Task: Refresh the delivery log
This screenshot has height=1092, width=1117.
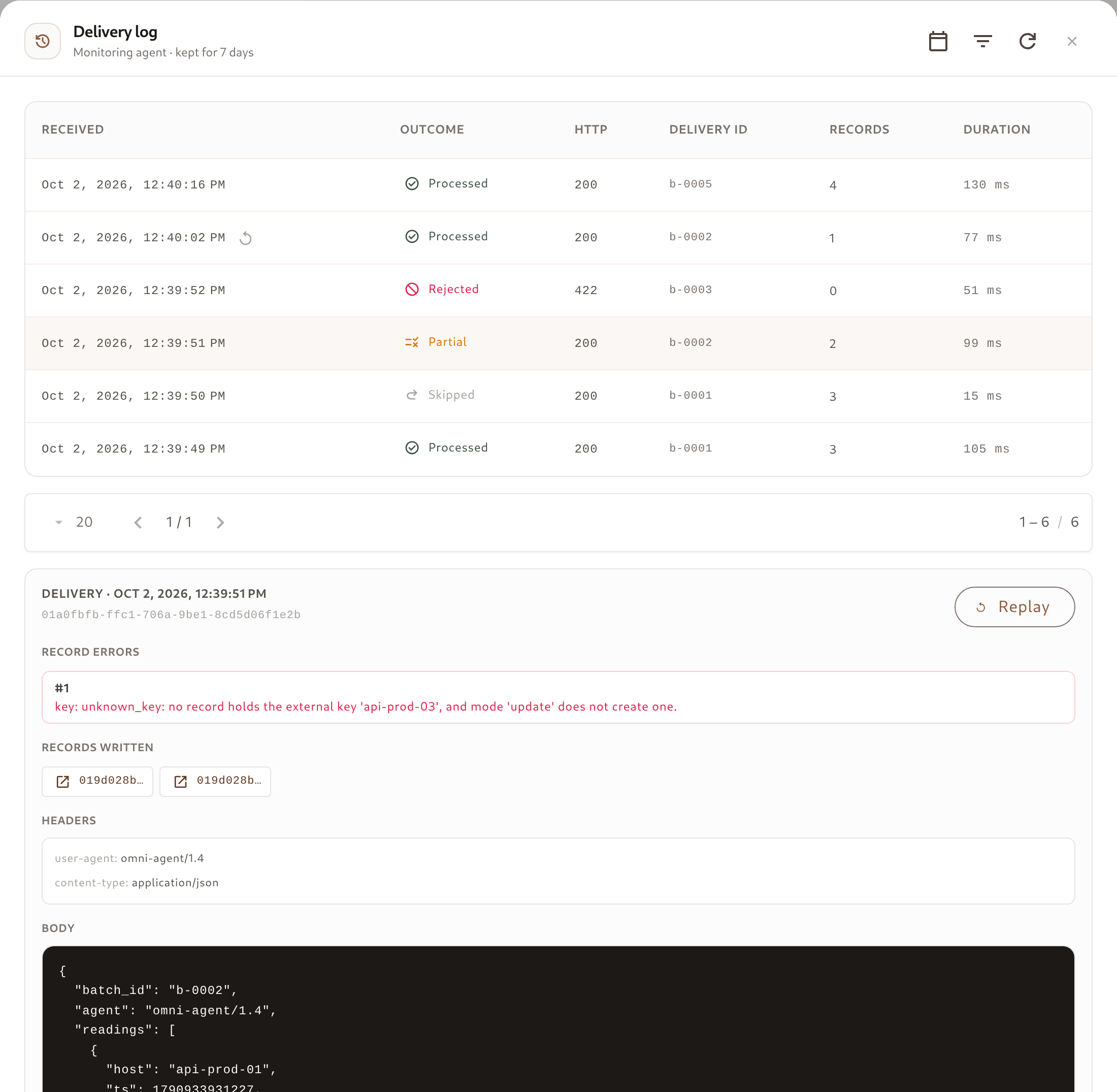Action: coord(1027,41)
